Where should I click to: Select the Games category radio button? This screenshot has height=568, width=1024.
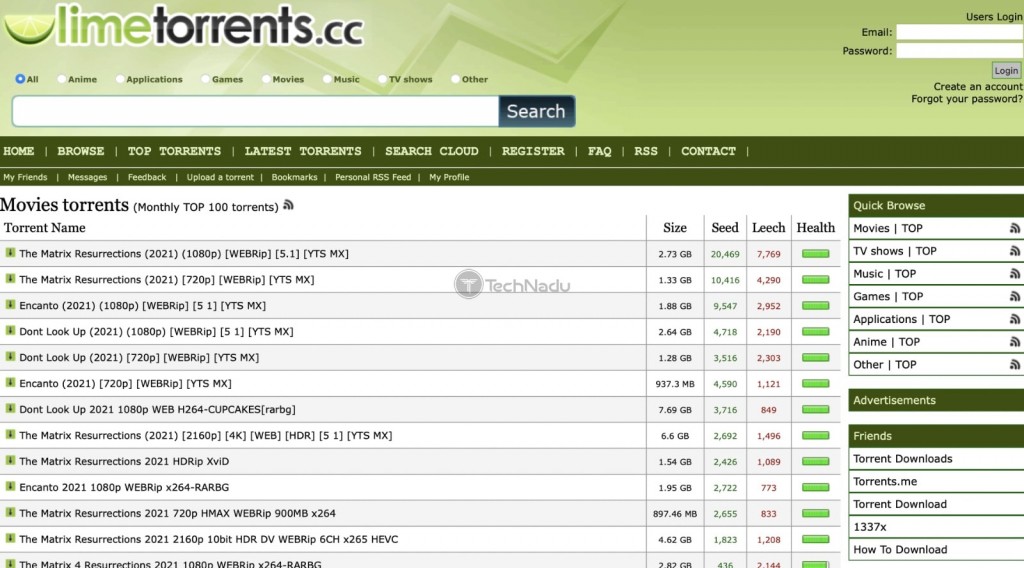point(205,79)
